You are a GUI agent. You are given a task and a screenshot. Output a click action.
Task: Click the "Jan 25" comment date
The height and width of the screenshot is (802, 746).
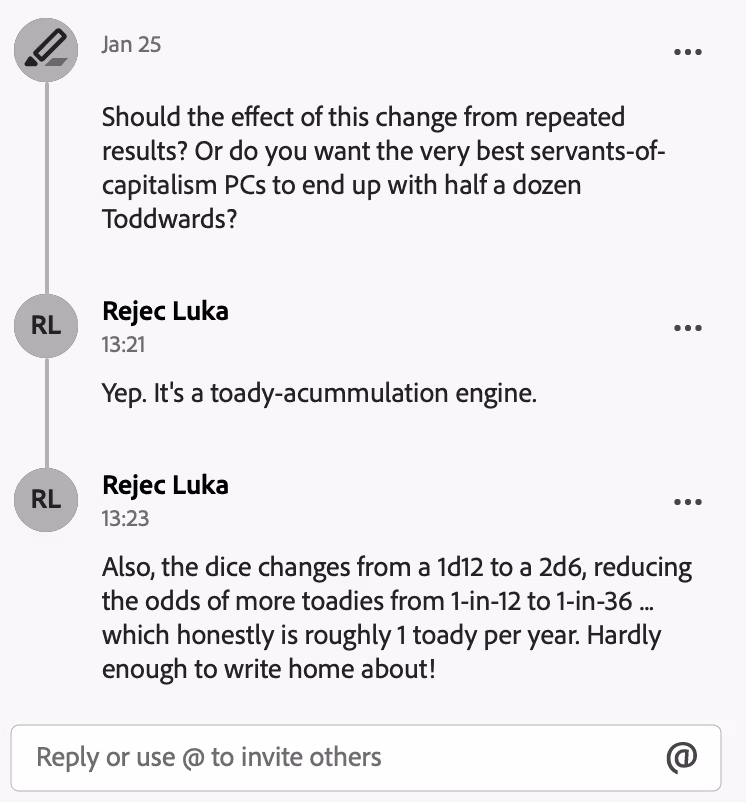pos(131,45)
